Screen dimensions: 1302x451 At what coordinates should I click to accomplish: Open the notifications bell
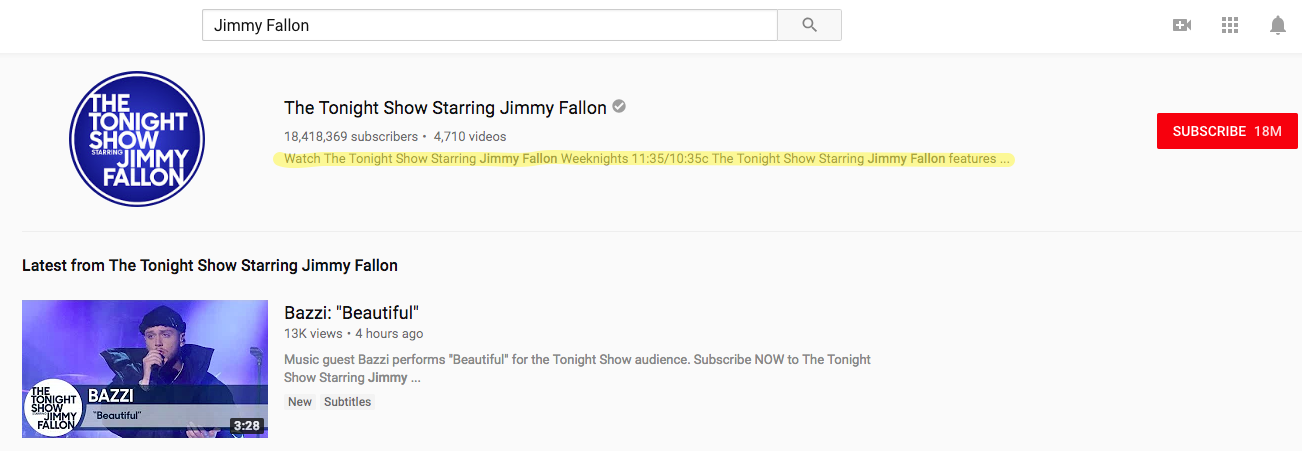point(1278,25)
